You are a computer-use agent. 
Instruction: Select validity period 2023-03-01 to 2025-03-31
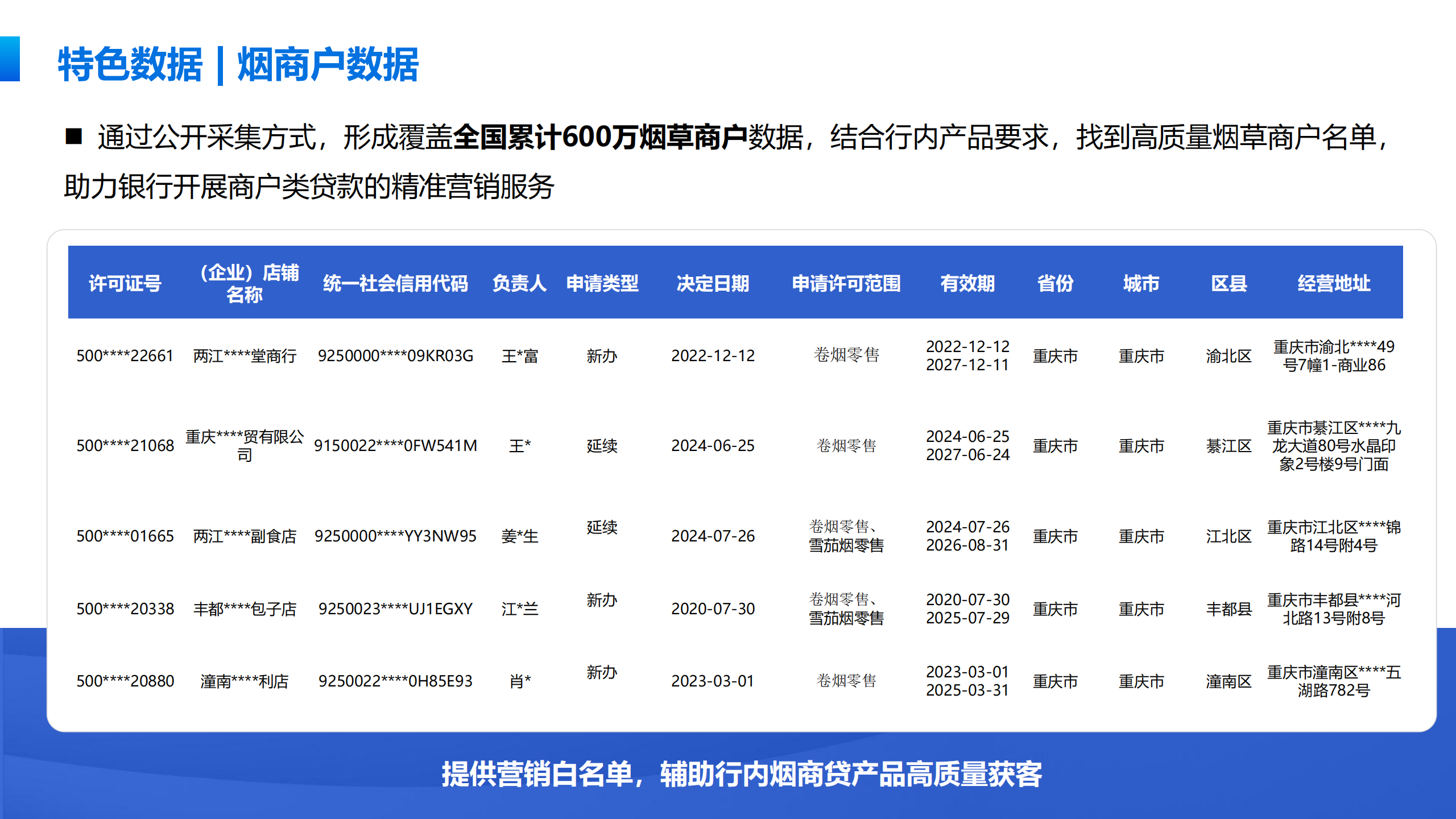(967, 681)
